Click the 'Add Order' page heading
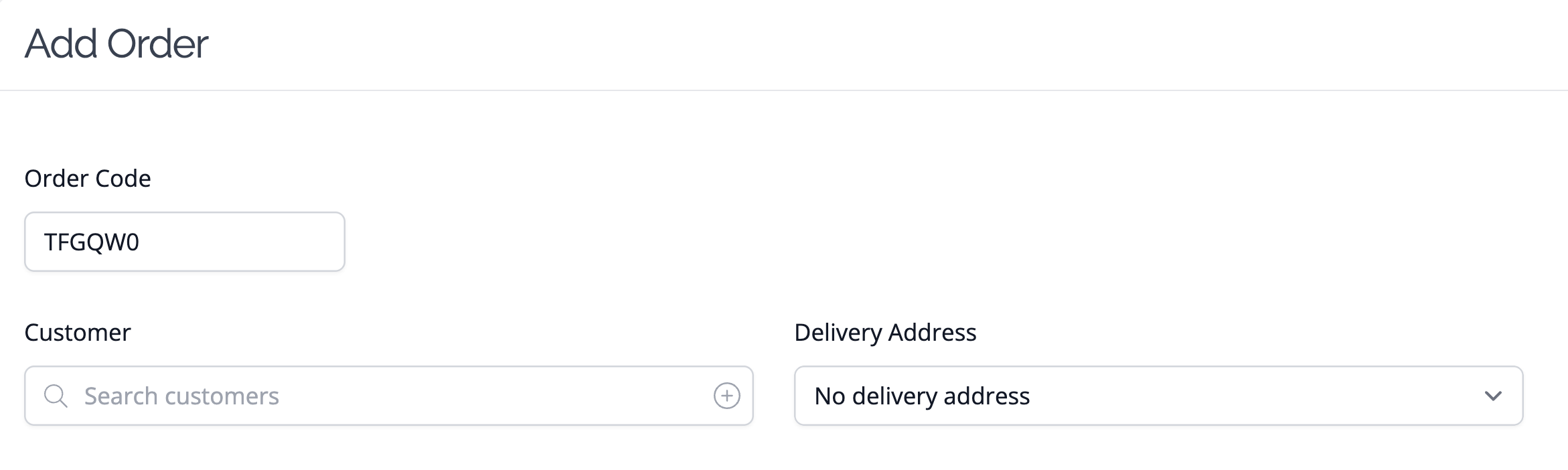Viewport: 1568px width, 470px height. (116, 44)
